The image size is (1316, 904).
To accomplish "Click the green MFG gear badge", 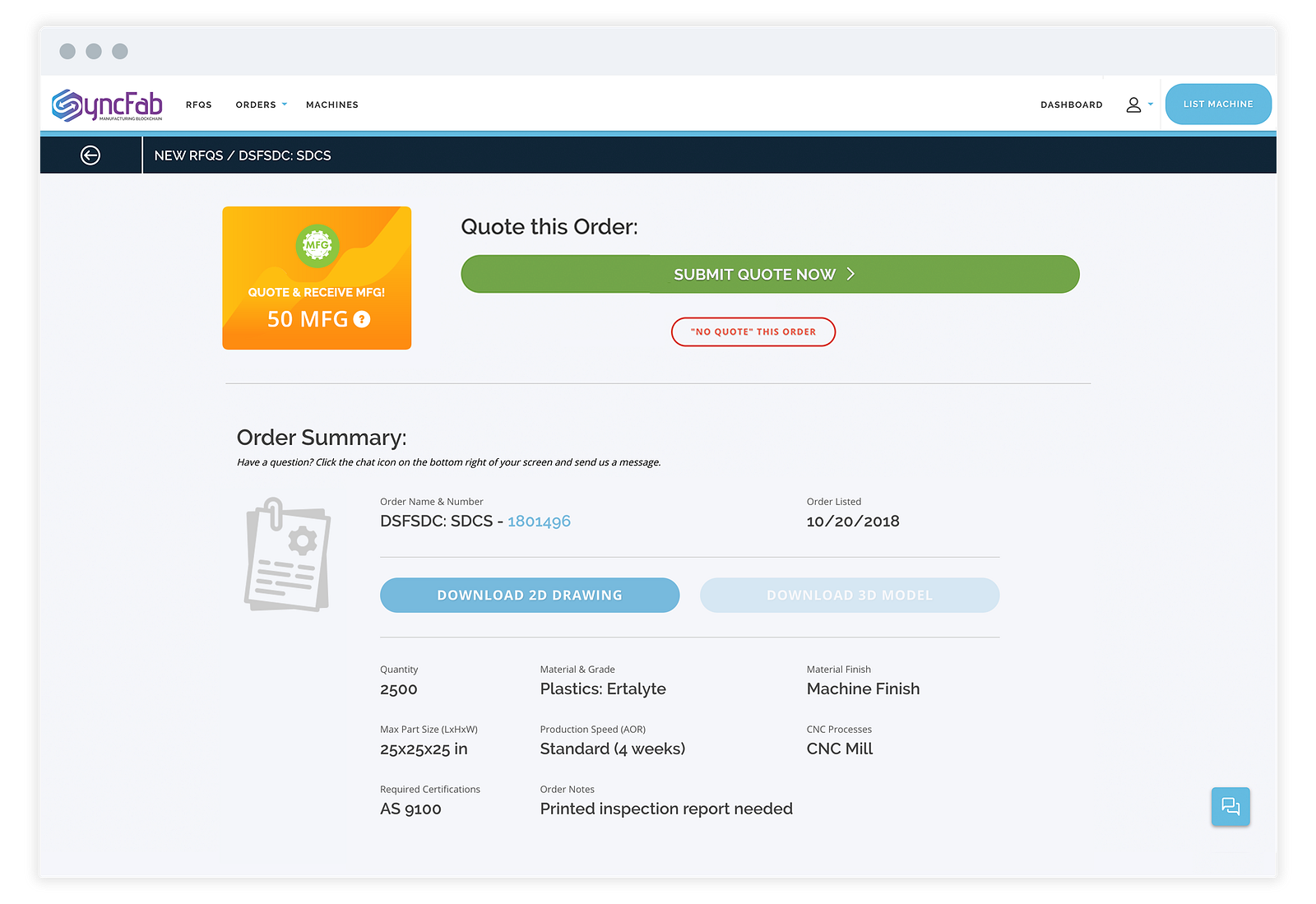I will click(x=317, y=245).
